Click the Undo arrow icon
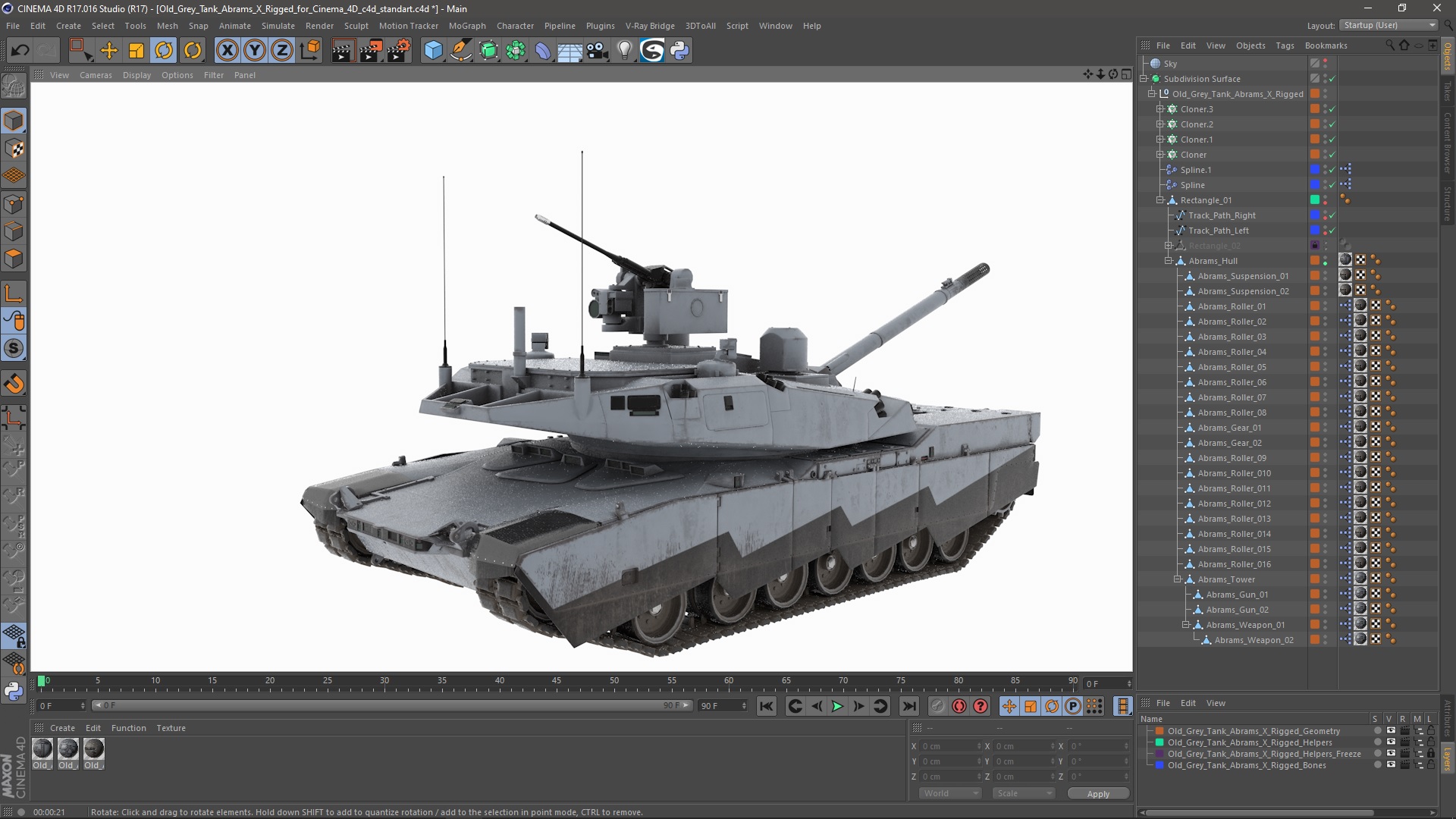 click(x=20, y=51)
